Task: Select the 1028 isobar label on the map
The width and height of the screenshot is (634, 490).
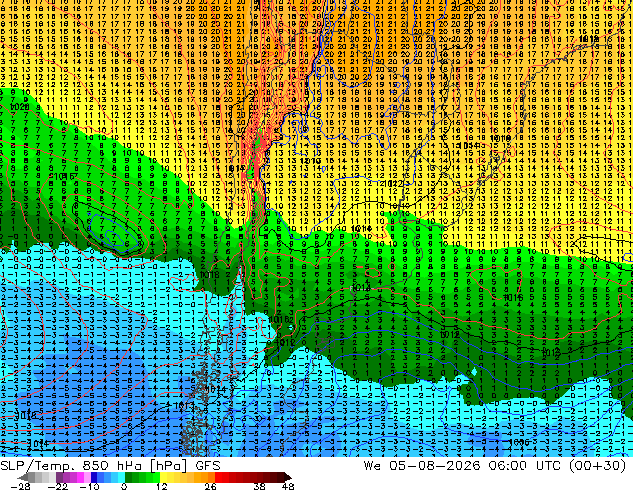Action: pyautogui.click(x=19, y=107)
